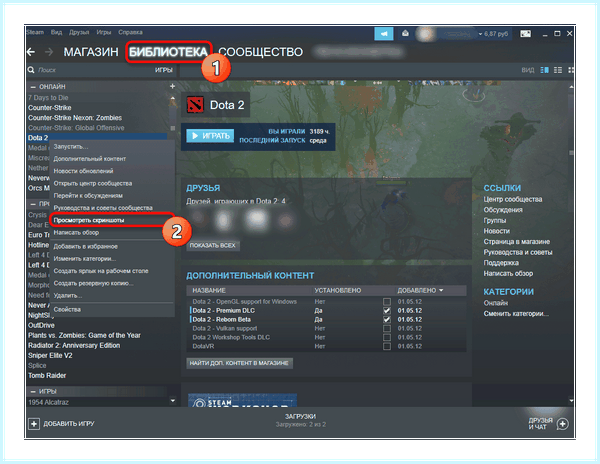Open Big Picture mode icon
Screen dimensions: 600x464
[x=525, y=34]
